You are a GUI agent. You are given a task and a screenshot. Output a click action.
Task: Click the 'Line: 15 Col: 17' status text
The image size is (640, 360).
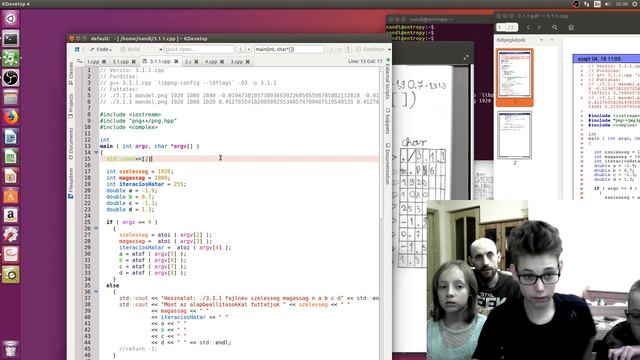tap(365, 61)
